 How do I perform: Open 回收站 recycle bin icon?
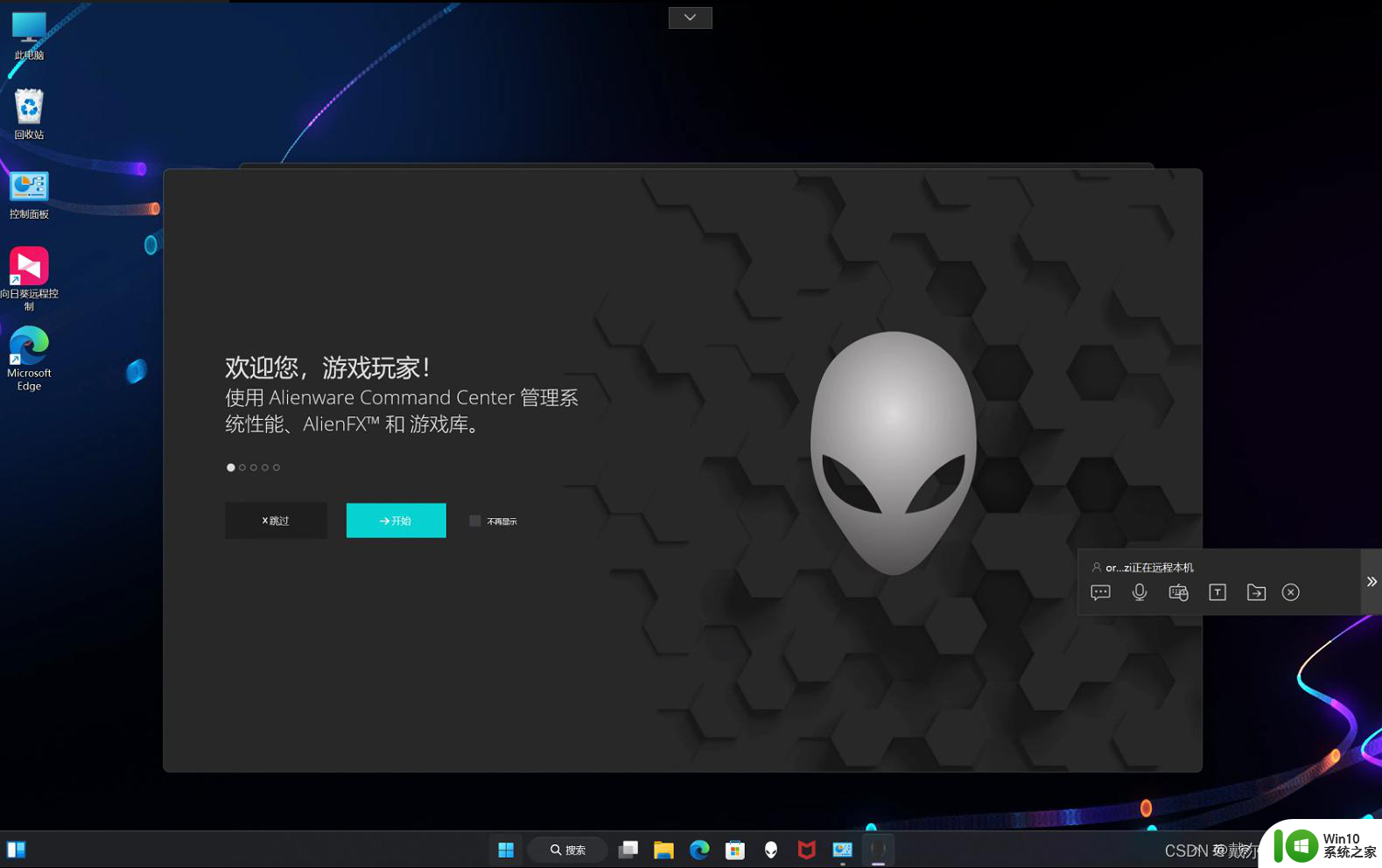(29, 115)
